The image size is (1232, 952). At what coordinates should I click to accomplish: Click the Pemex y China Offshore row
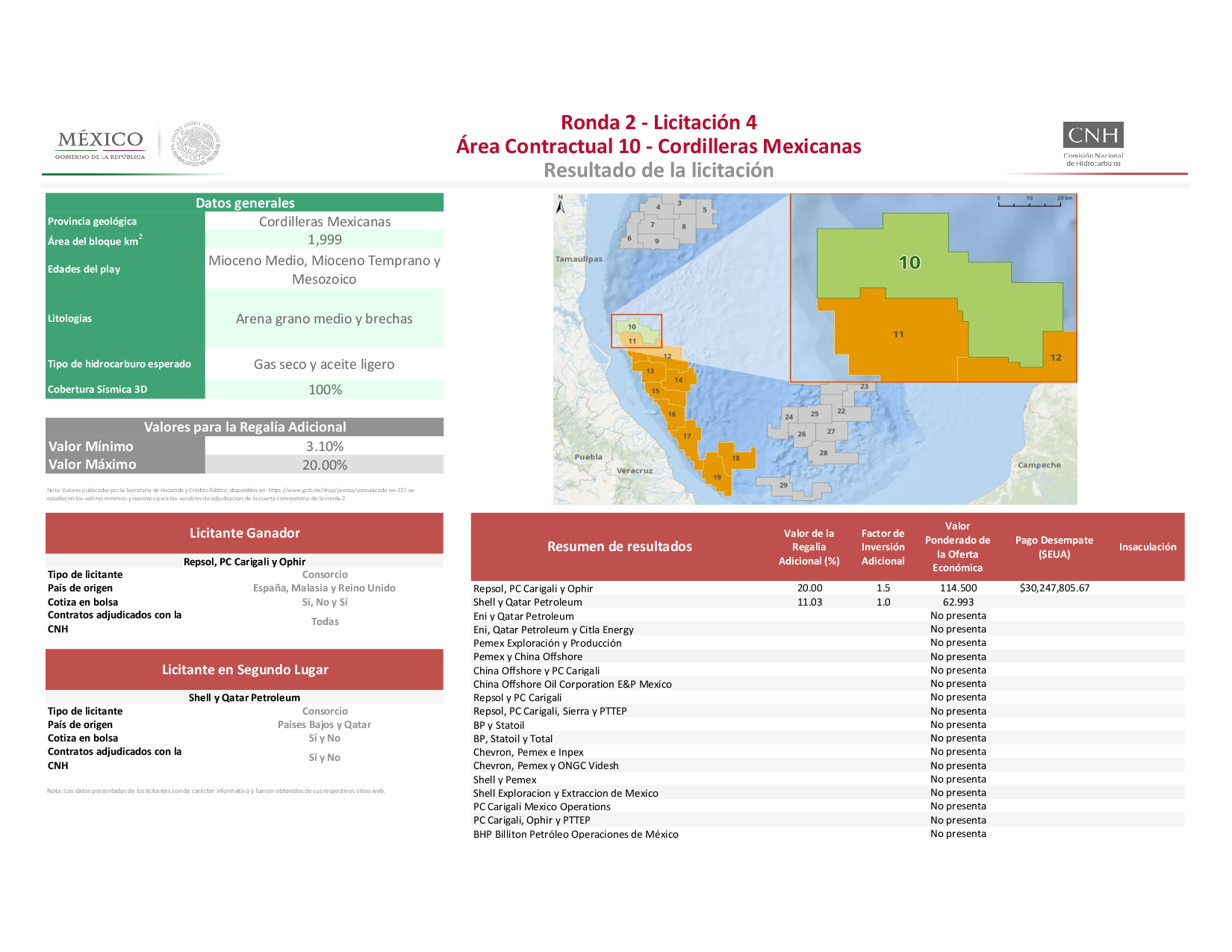827,657
